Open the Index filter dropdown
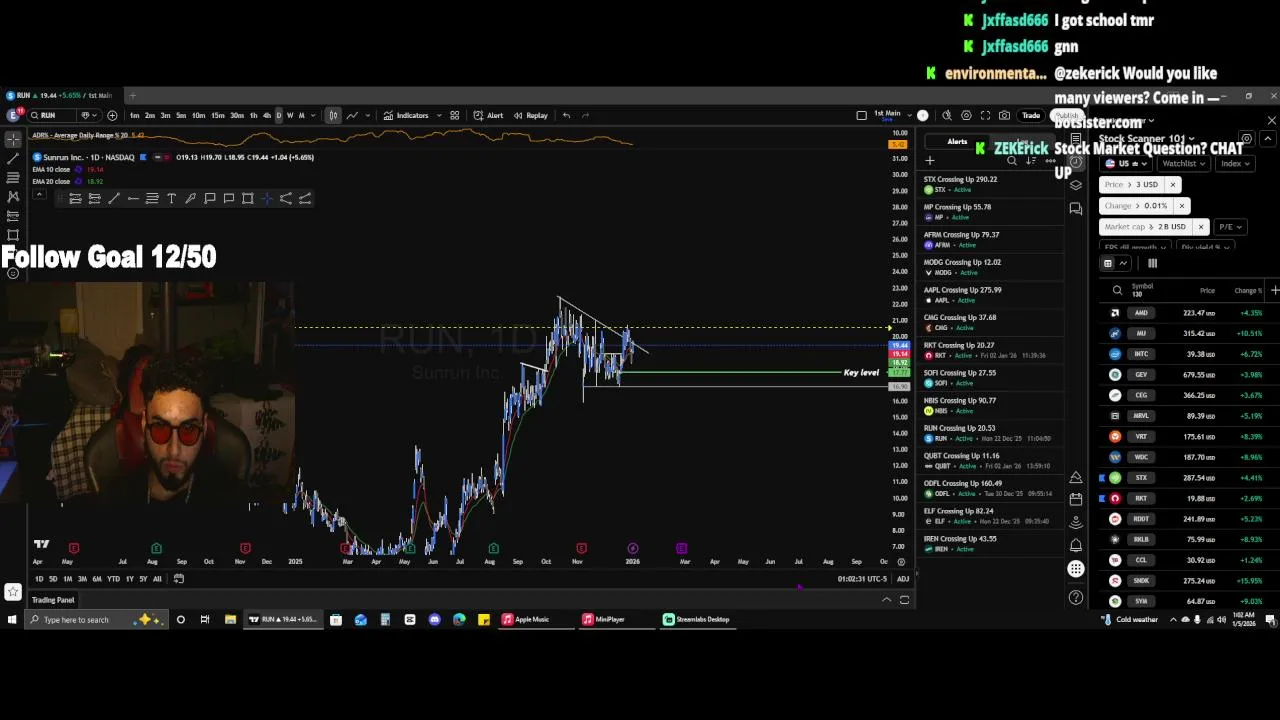The width and height of the screenshot is (1280, 720). [1234, 163]
